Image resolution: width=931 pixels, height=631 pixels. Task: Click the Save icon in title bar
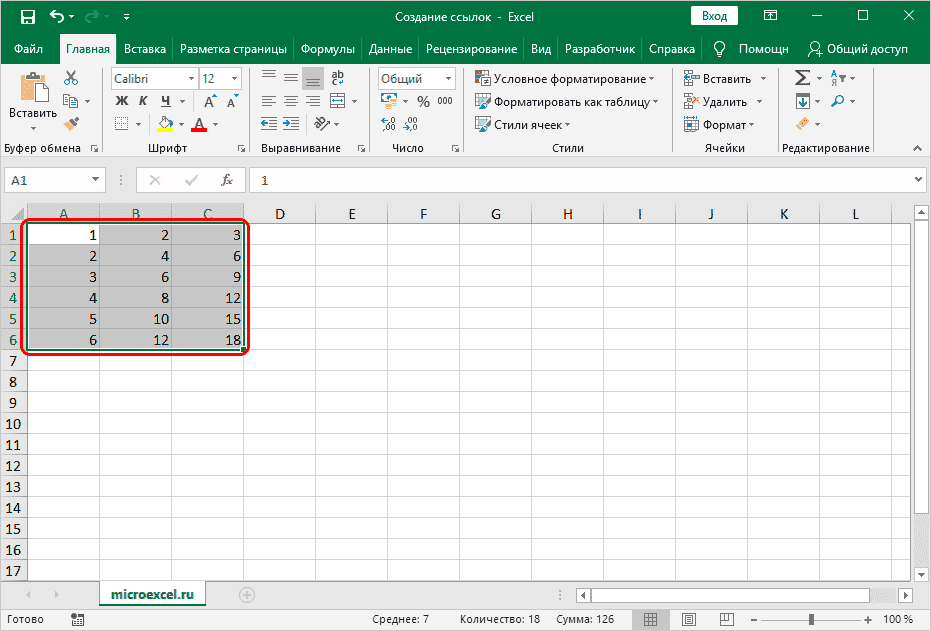click(x=28, y=17)
